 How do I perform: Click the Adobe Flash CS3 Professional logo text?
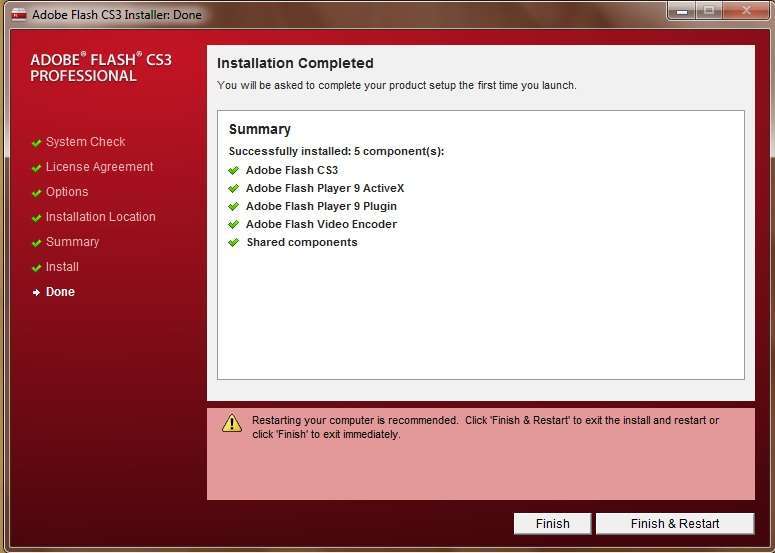[101, 67]
